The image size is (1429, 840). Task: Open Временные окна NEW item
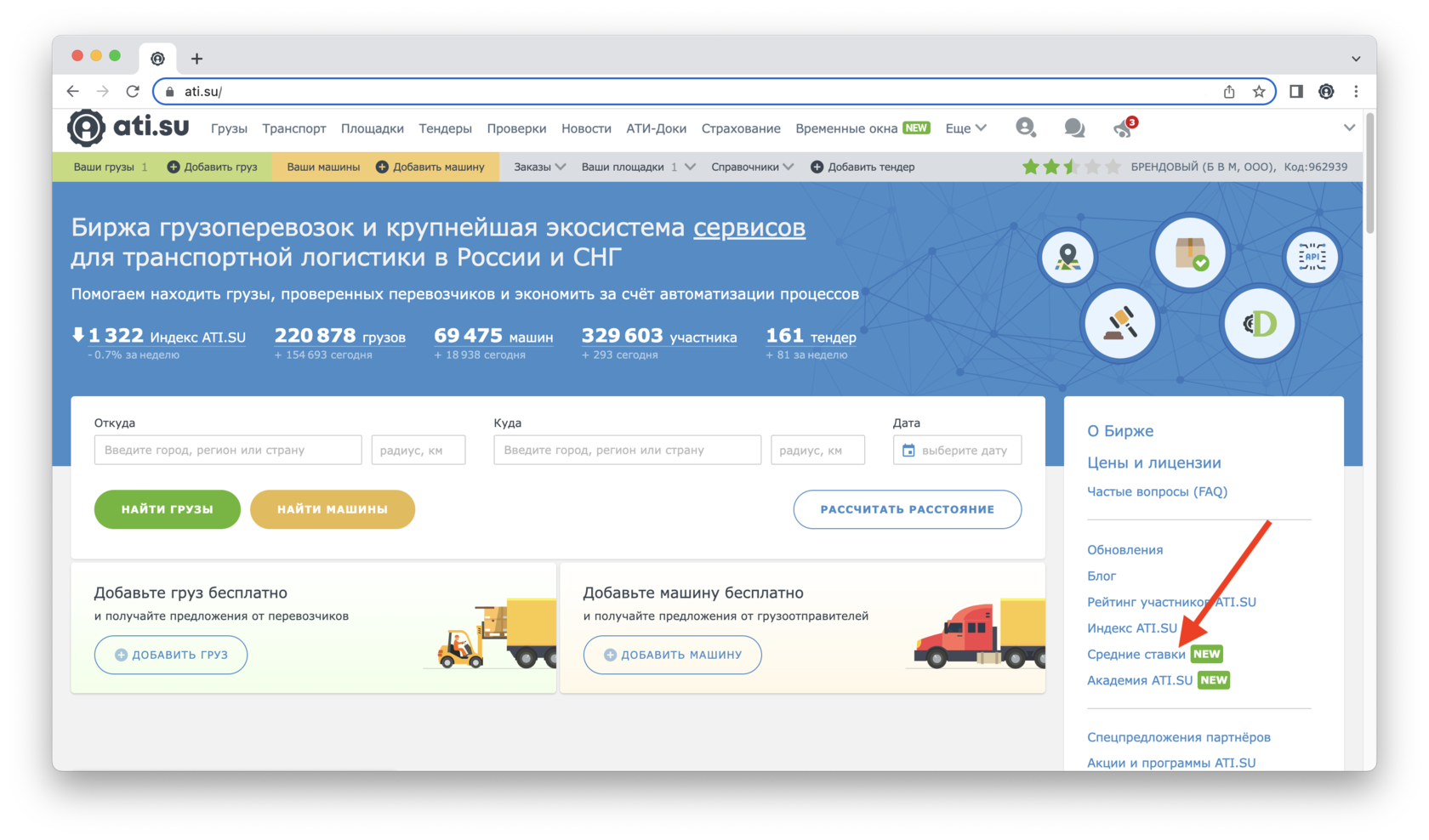[x=863, y=128]
